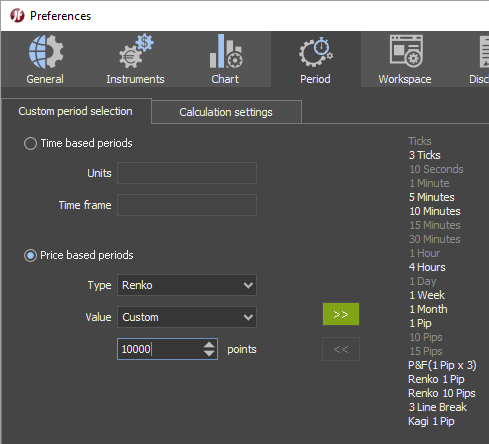Select 1 Pip in the period list
Screen dimensions: 489x444
(x=420, y=323)
